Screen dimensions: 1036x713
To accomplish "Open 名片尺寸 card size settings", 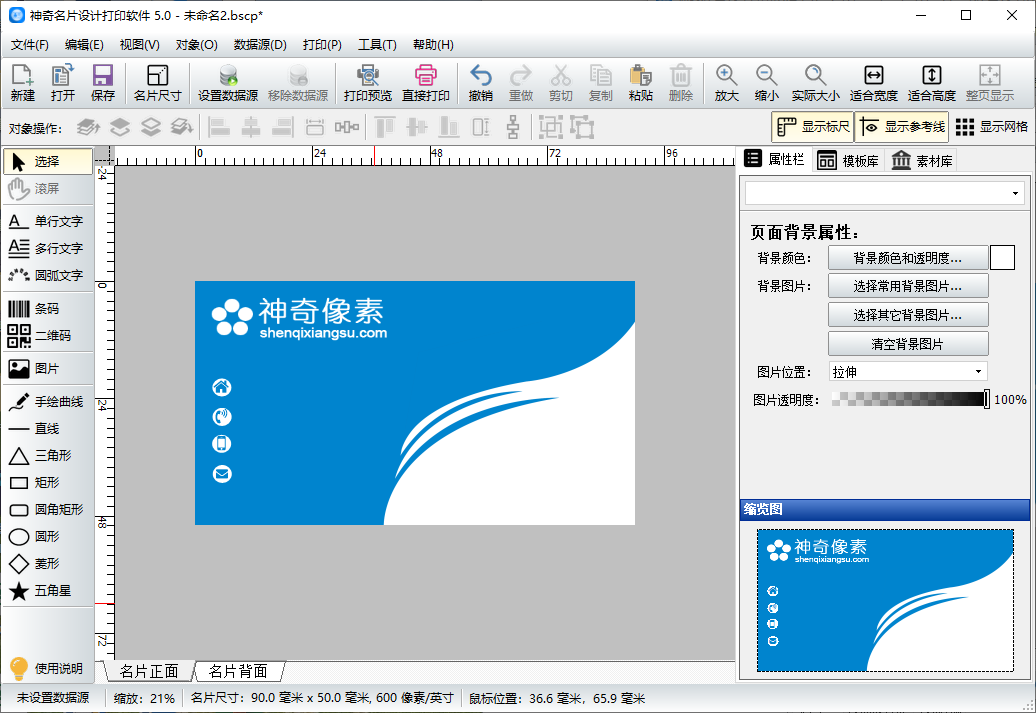I will tap(157, 83).
